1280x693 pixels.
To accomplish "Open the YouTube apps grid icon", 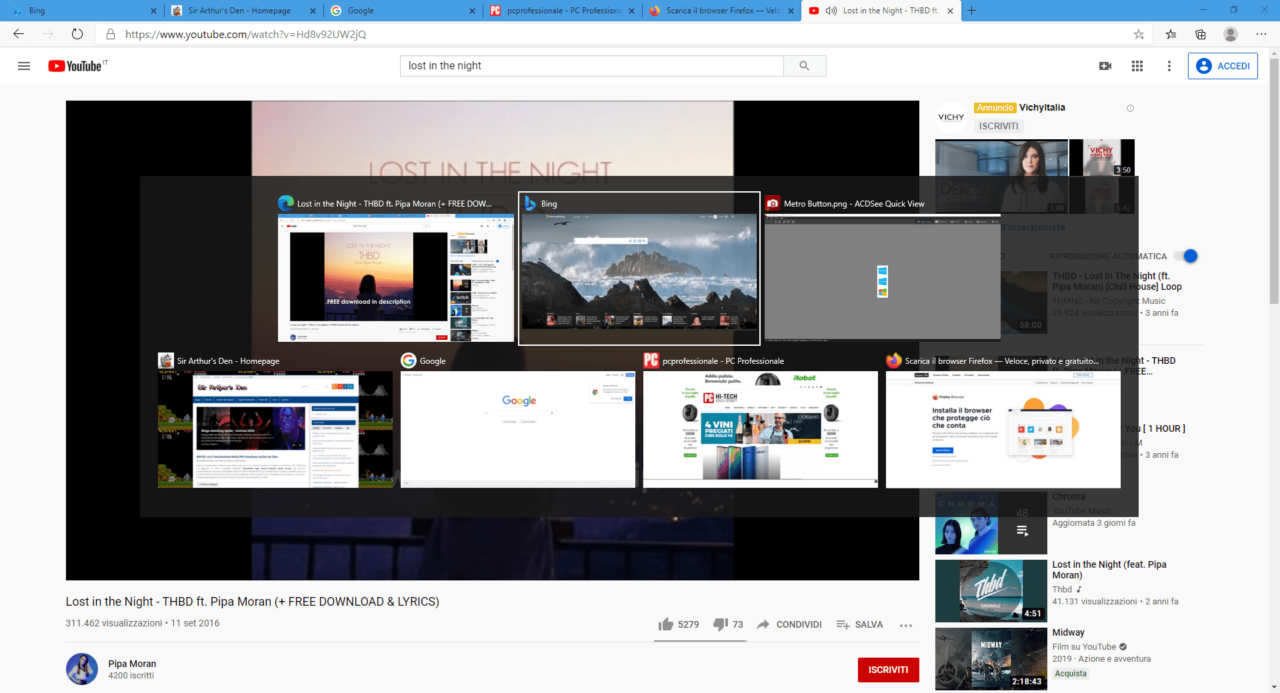I will pyautogui.click(x=1137, y=66).
